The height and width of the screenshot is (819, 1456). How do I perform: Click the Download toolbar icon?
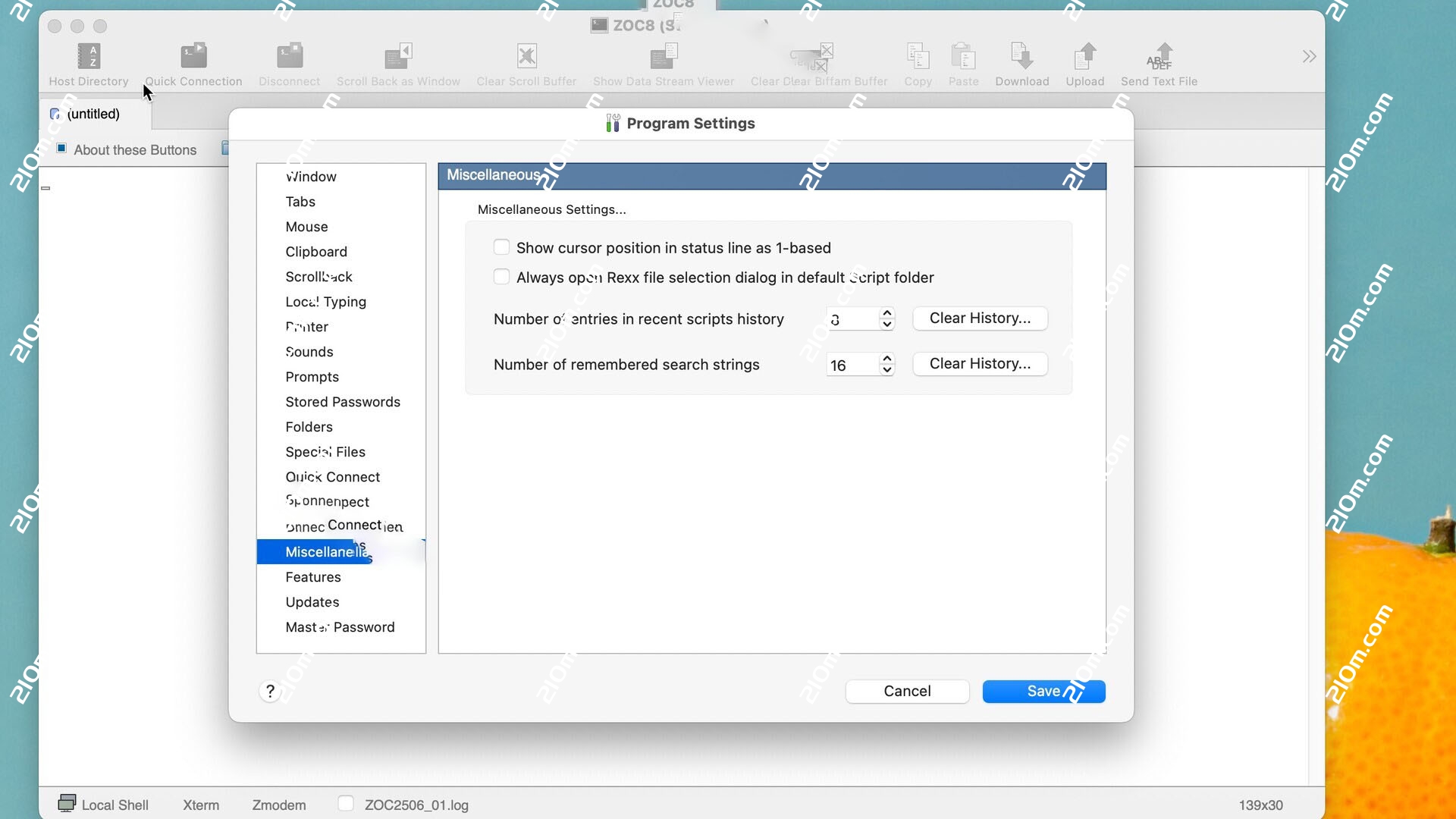[1021, 56]
